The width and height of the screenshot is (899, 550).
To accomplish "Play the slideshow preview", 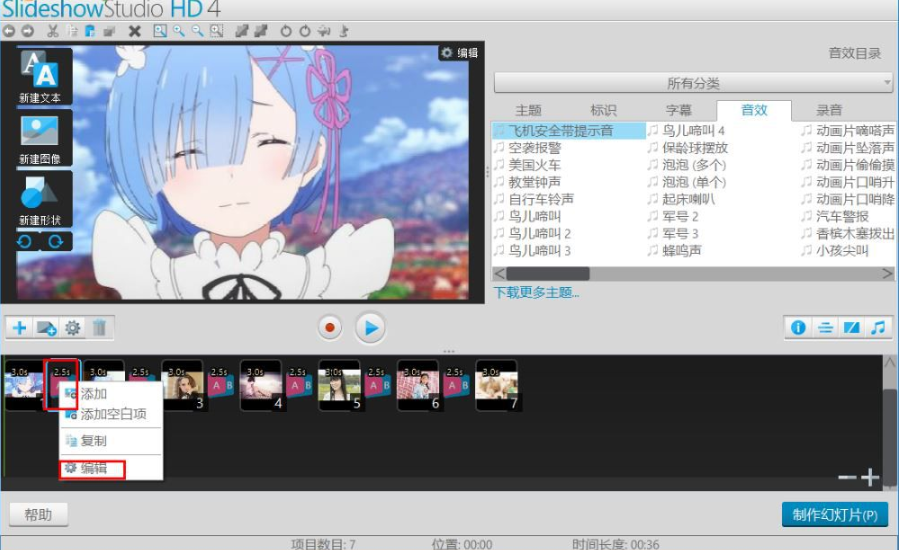I will pyautogui.click(x=370, y=327).
